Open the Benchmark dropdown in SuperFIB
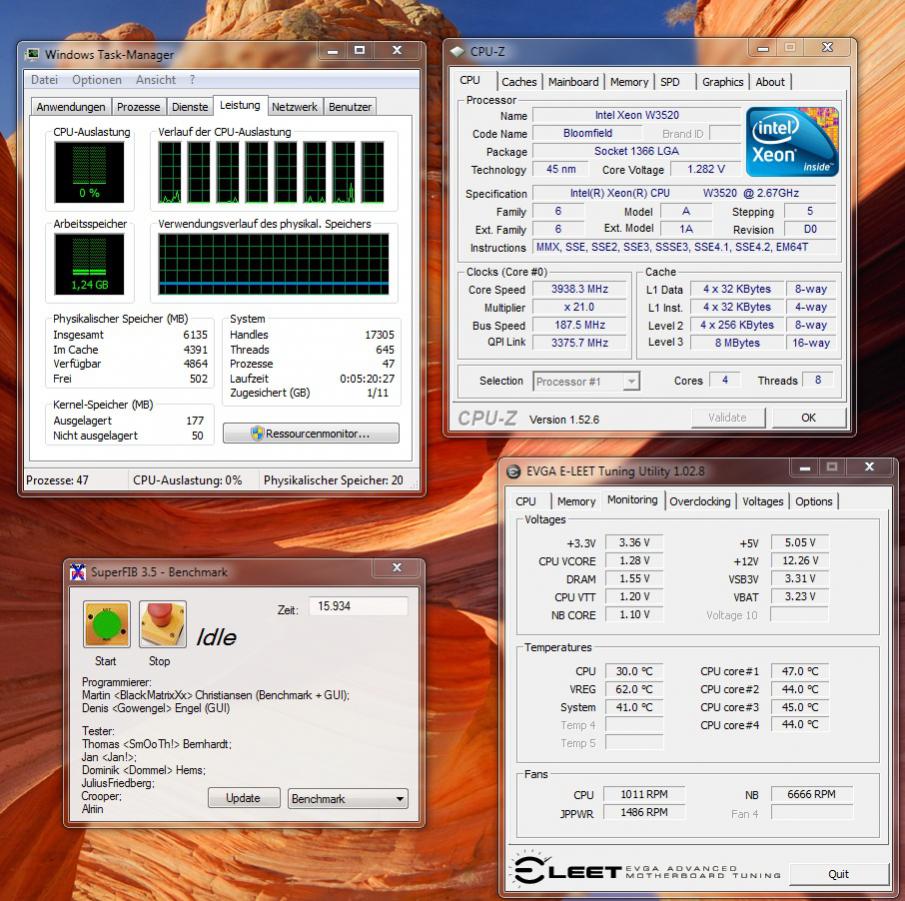 pyautogui.click(x=348, y=798)
